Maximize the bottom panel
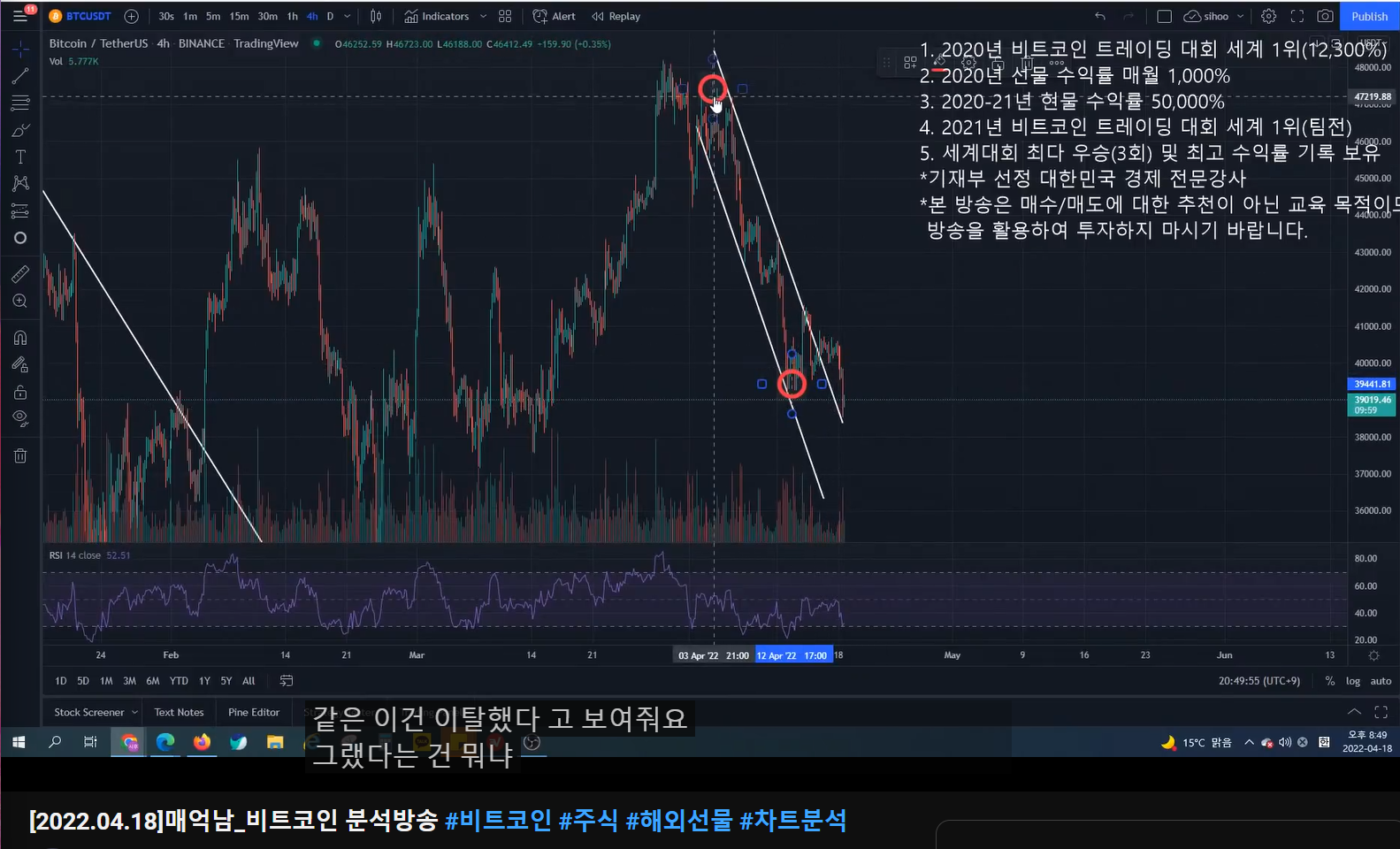This screenshot has height=849, width=1400. (1381, 712)
